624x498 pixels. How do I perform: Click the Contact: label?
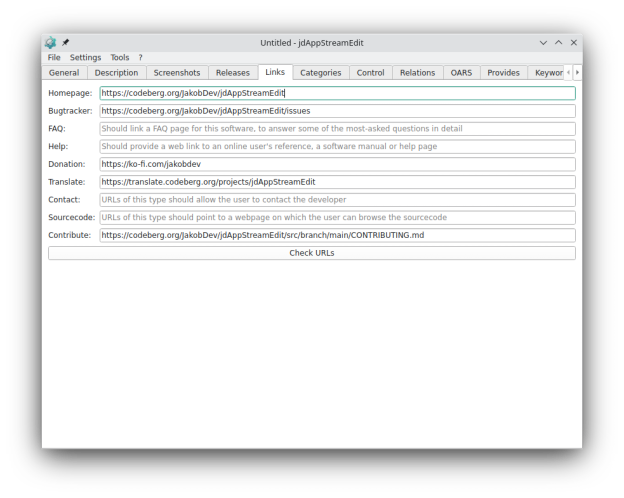(x=64, y=199)
